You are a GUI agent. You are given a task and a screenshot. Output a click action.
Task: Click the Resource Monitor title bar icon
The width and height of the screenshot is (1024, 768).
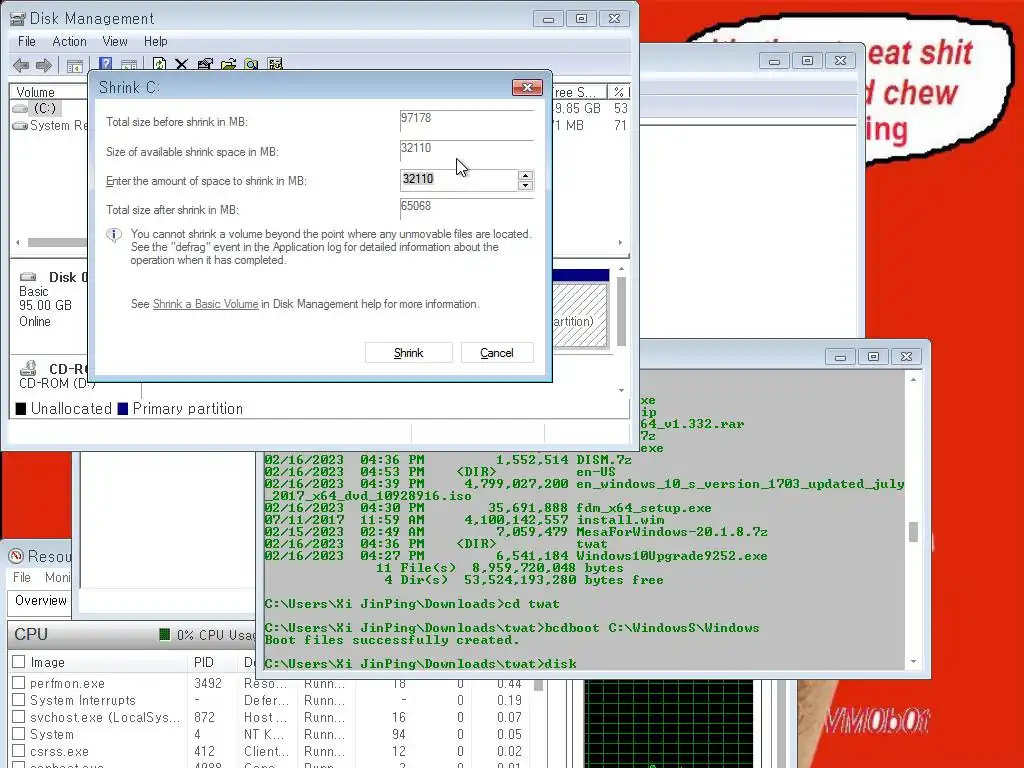(x=16, y=556)
